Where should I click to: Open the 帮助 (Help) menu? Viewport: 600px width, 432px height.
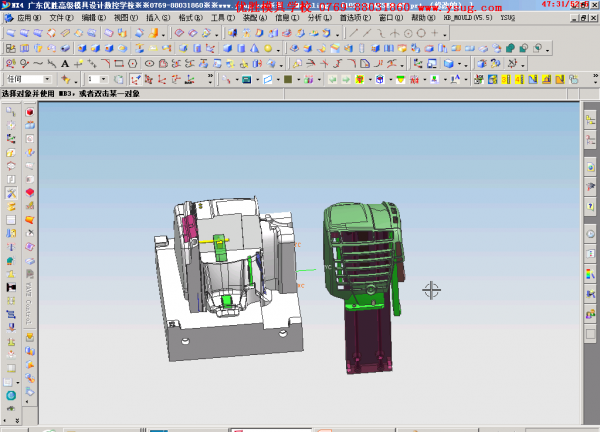point(423,18)
